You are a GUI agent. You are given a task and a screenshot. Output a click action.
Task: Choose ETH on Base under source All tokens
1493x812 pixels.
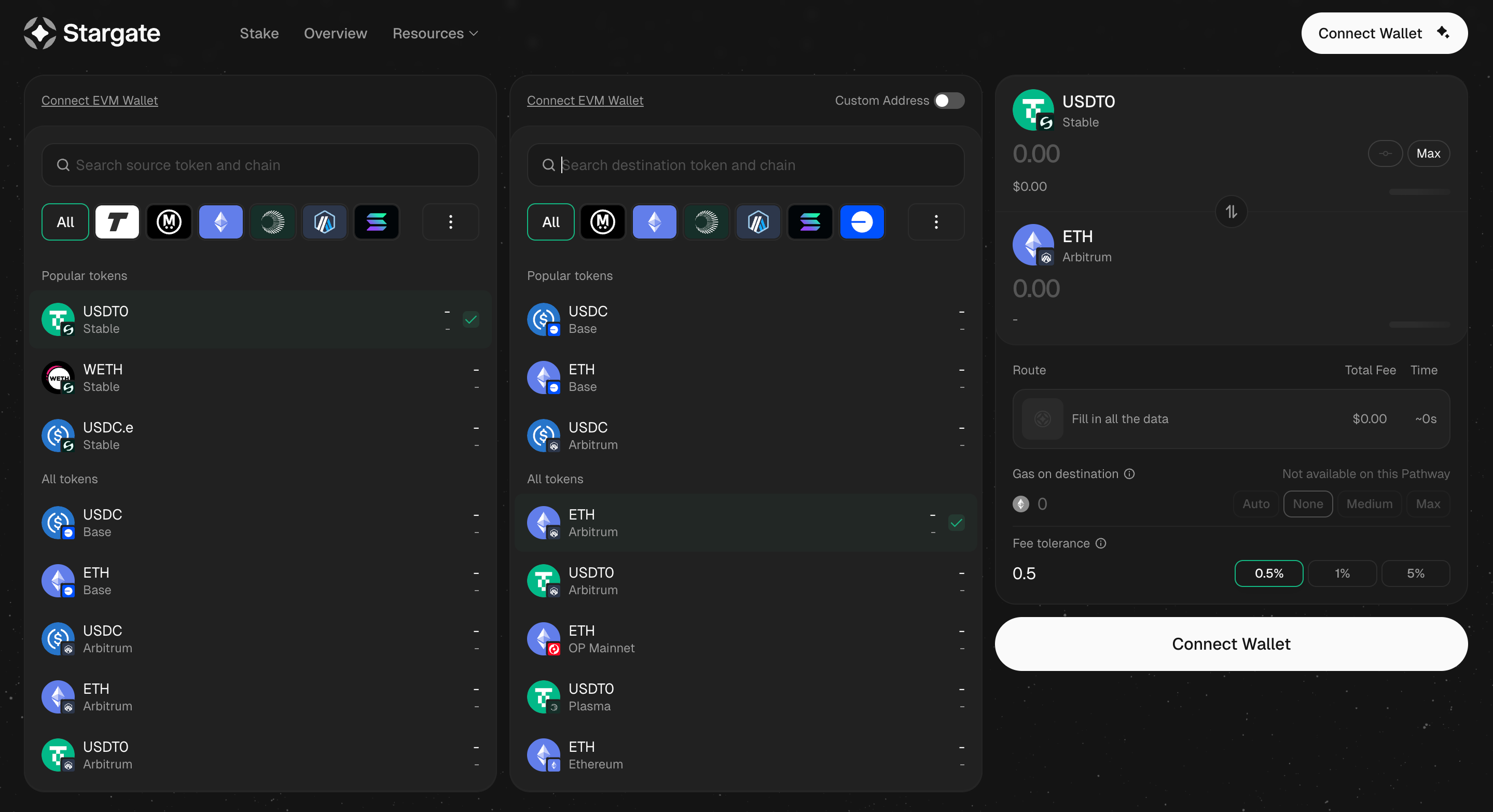pos(260,581)
